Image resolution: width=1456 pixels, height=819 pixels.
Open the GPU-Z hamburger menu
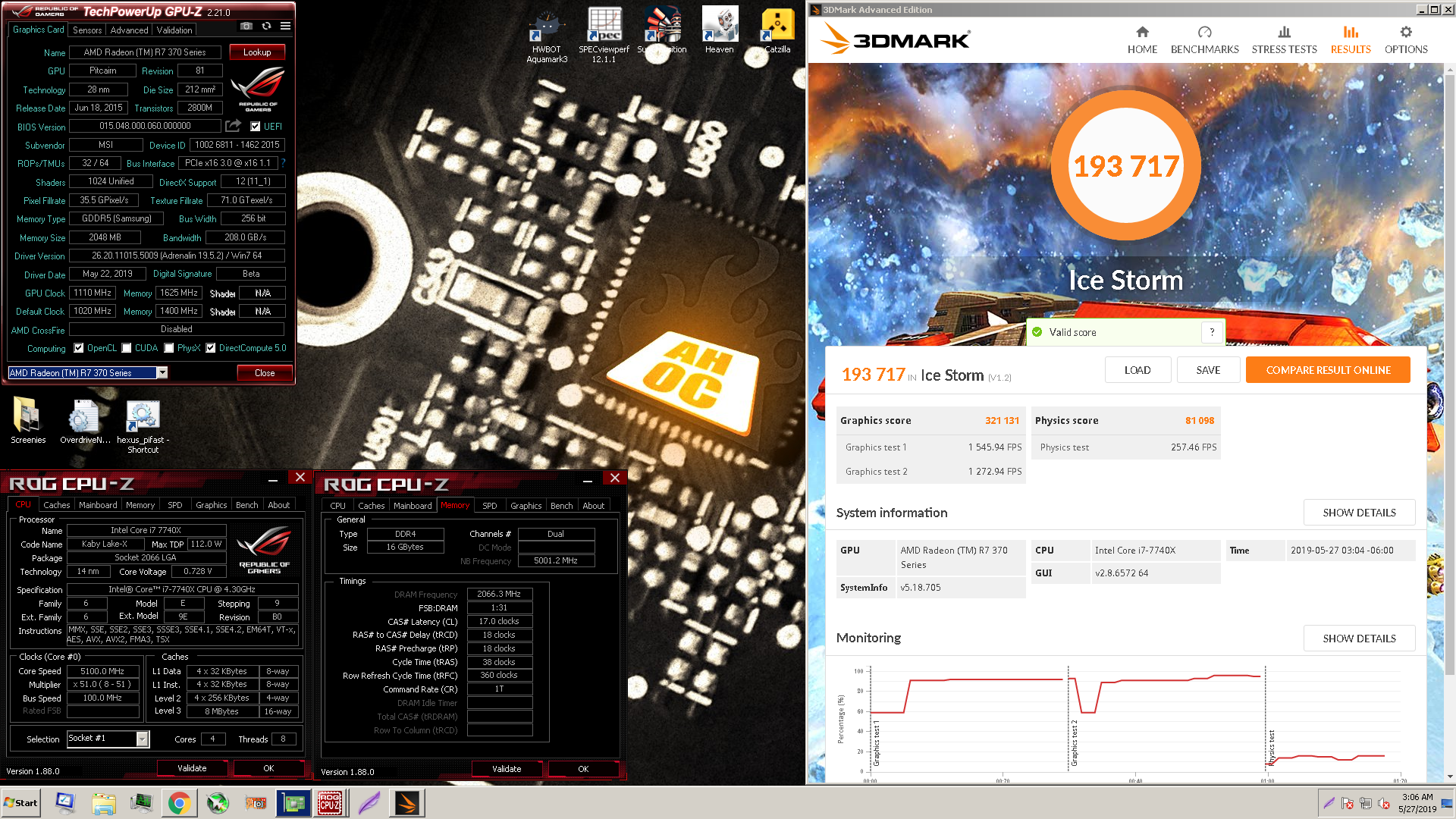pos(285,27)
